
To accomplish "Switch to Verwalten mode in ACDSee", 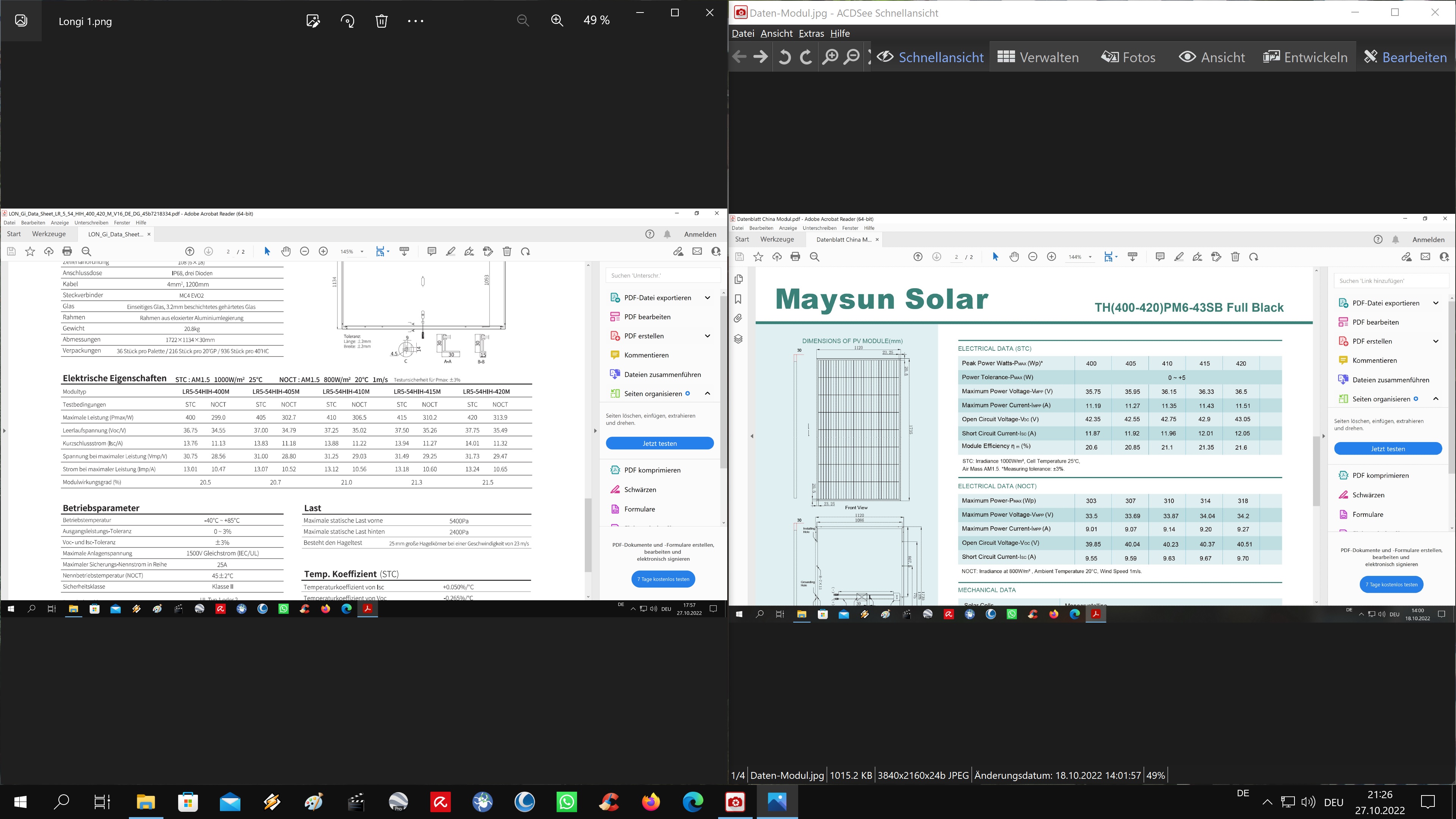I will pos(1038,57).
